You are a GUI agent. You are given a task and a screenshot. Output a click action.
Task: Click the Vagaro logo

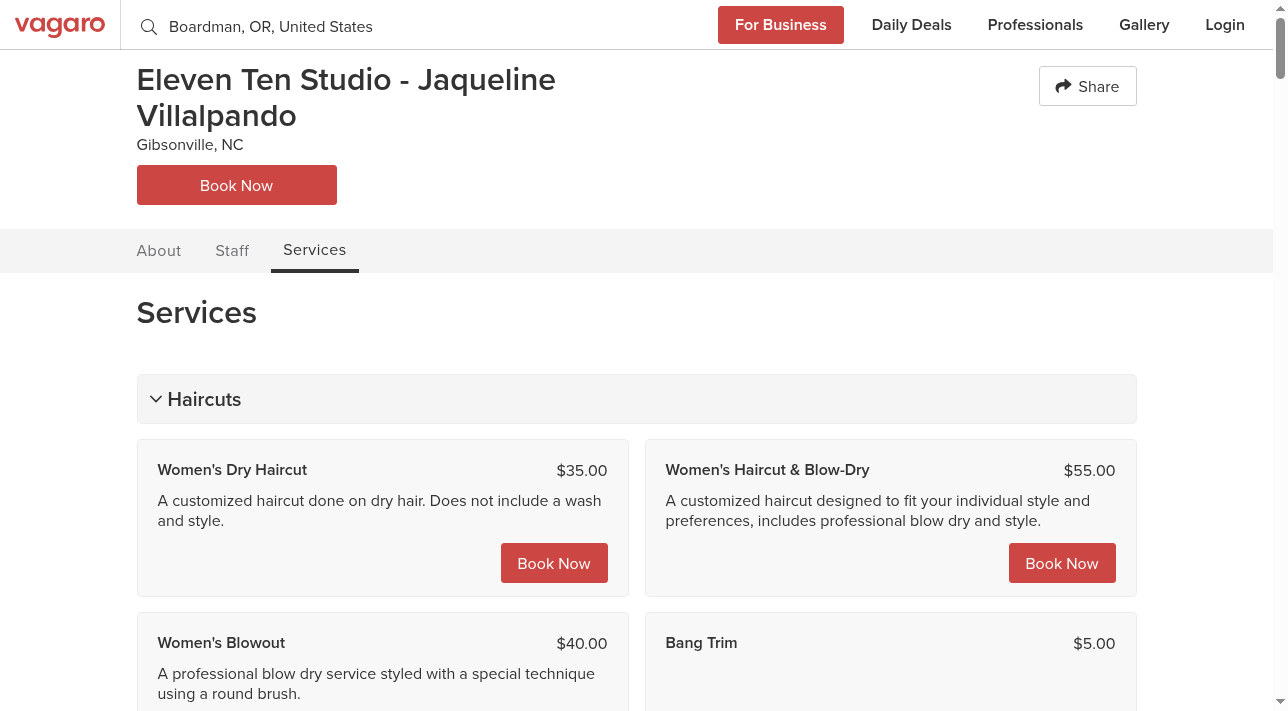(x=60, y=25)
